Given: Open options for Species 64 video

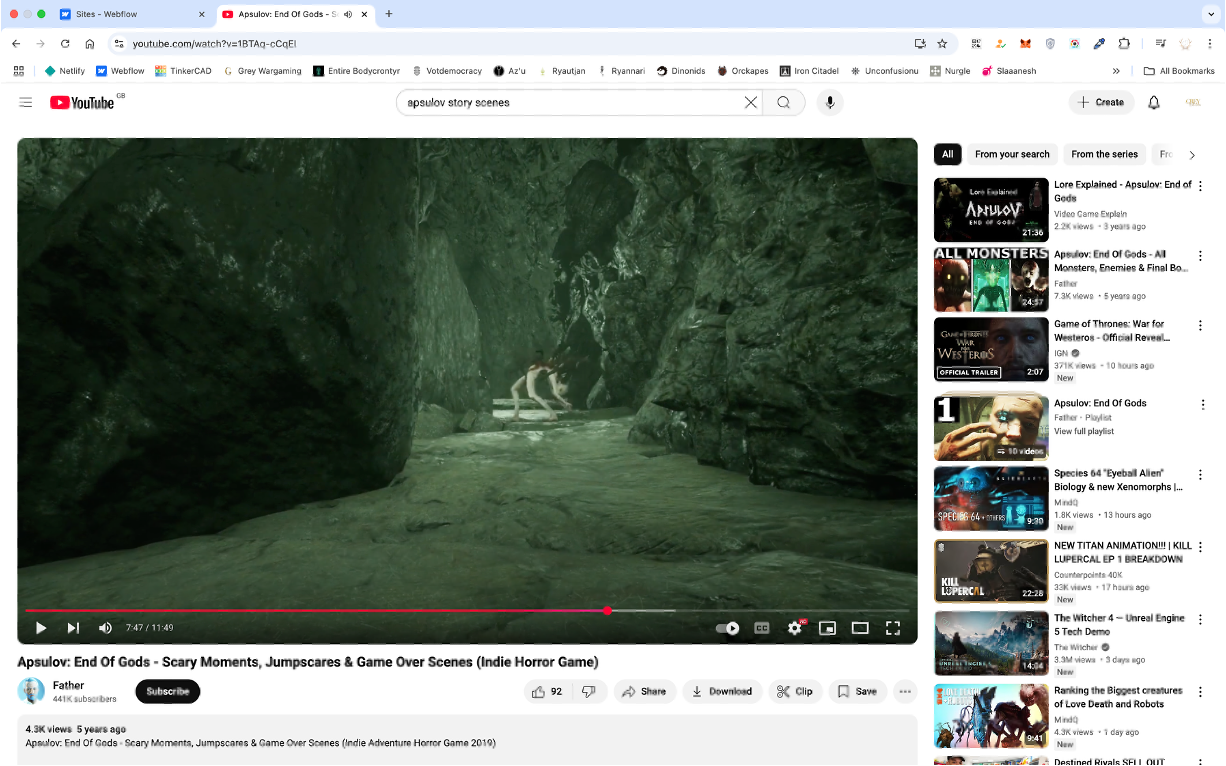Looking at the screenshot, I should [1201, 475].
